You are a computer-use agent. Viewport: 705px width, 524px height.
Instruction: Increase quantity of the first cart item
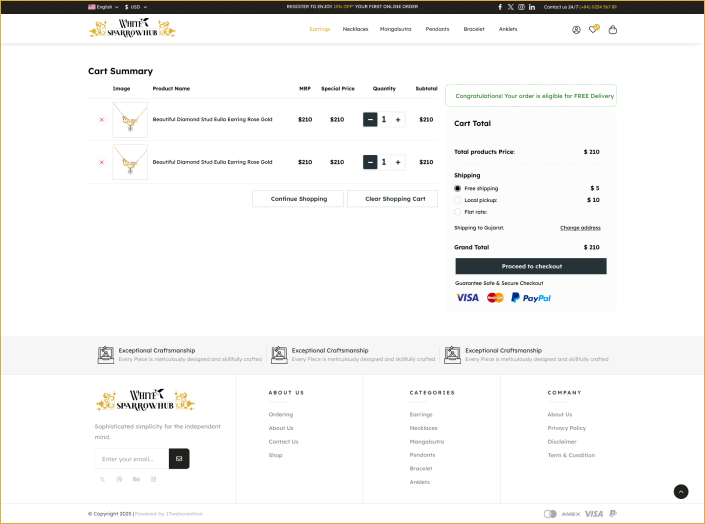click(398, 120)
